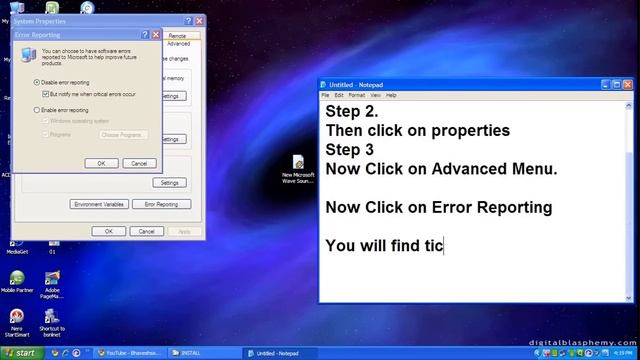Click the "Step 3" line in Notepad

coord(349,149)
